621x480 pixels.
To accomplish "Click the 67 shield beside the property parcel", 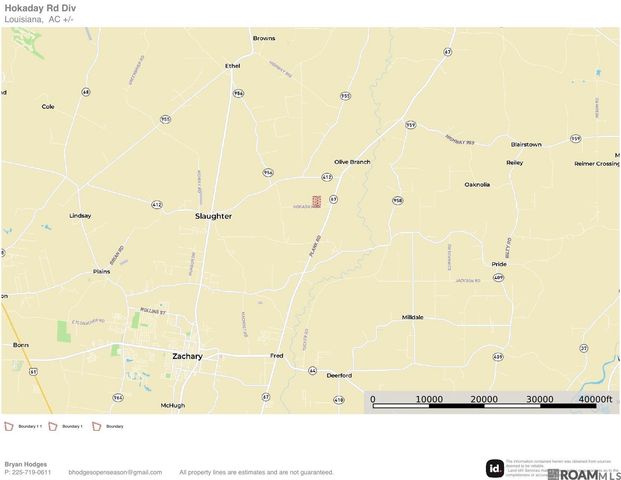I will 333,199.
